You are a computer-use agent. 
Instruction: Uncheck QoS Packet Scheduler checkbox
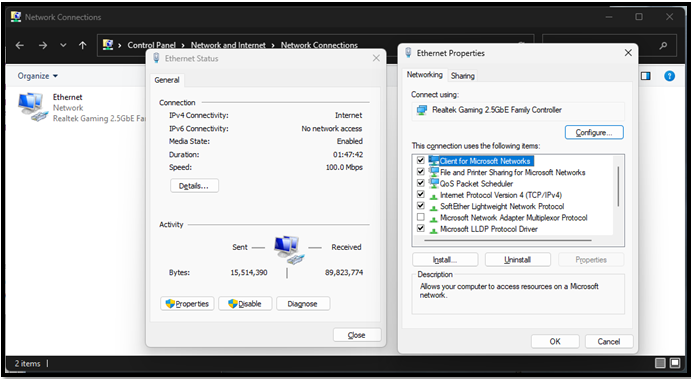click(420, 183)
